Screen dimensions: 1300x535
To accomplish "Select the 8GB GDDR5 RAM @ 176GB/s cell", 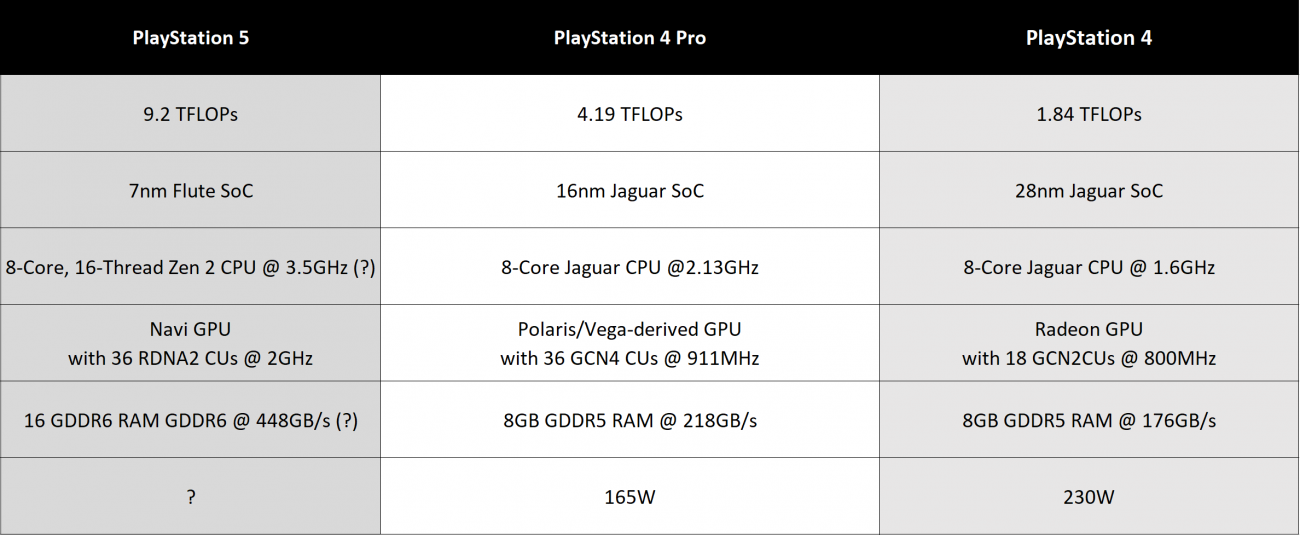I will tap(1089, 420).
